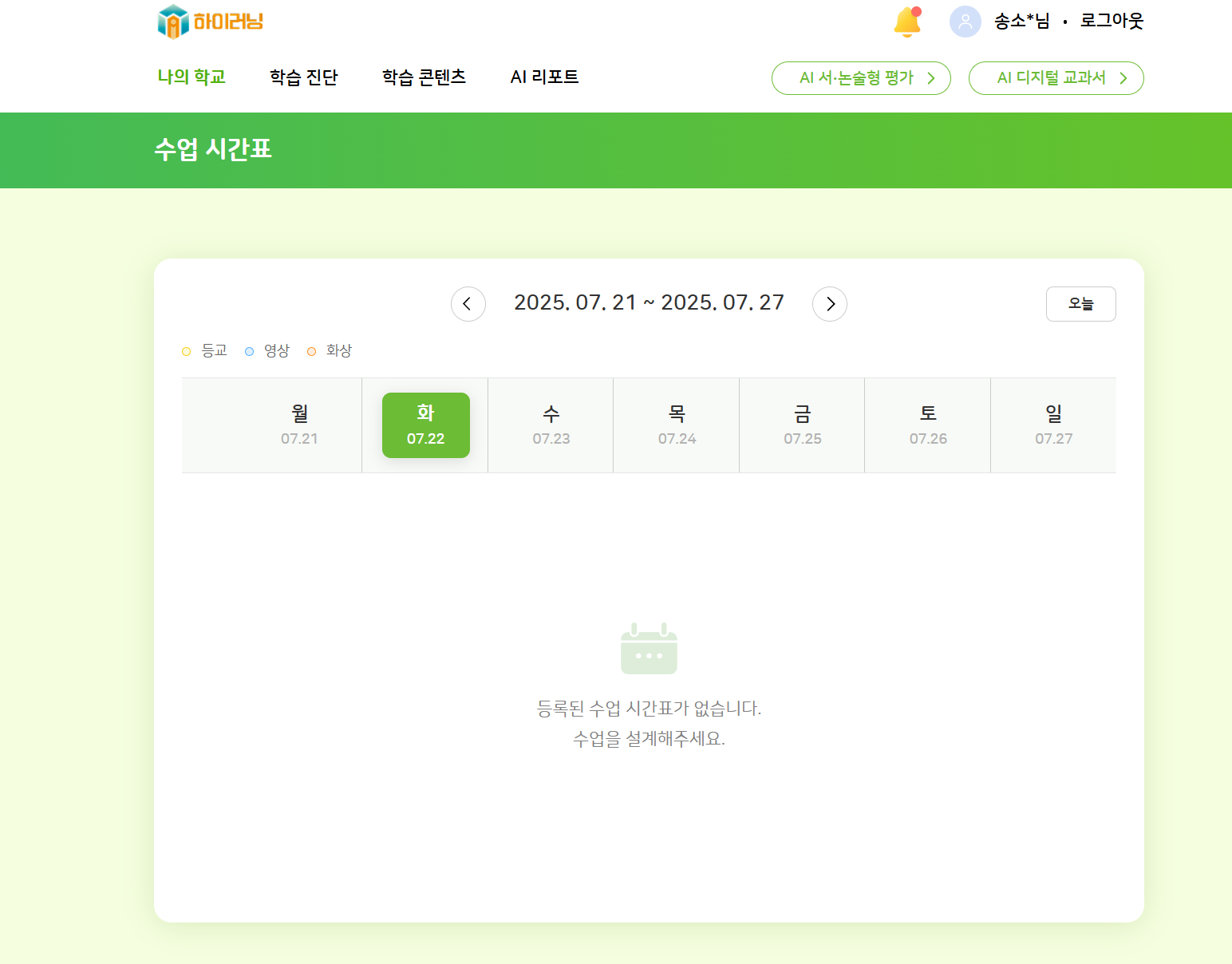Advance to next week with right arrow
The height and width of the screenshot is (964, 1232).
(x=830, y=304)
